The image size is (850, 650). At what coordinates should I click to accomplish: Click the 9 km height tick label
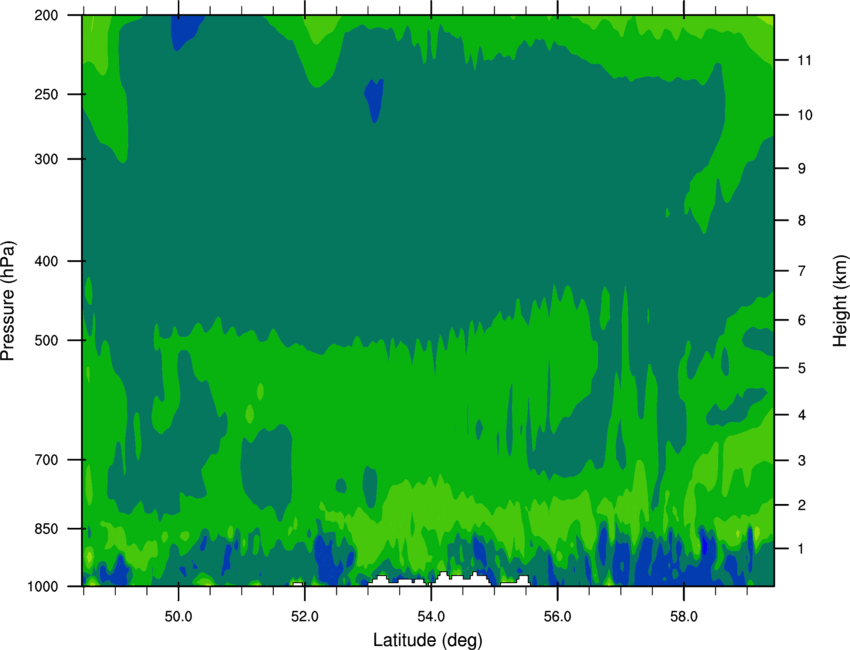[x=801, y=169]
